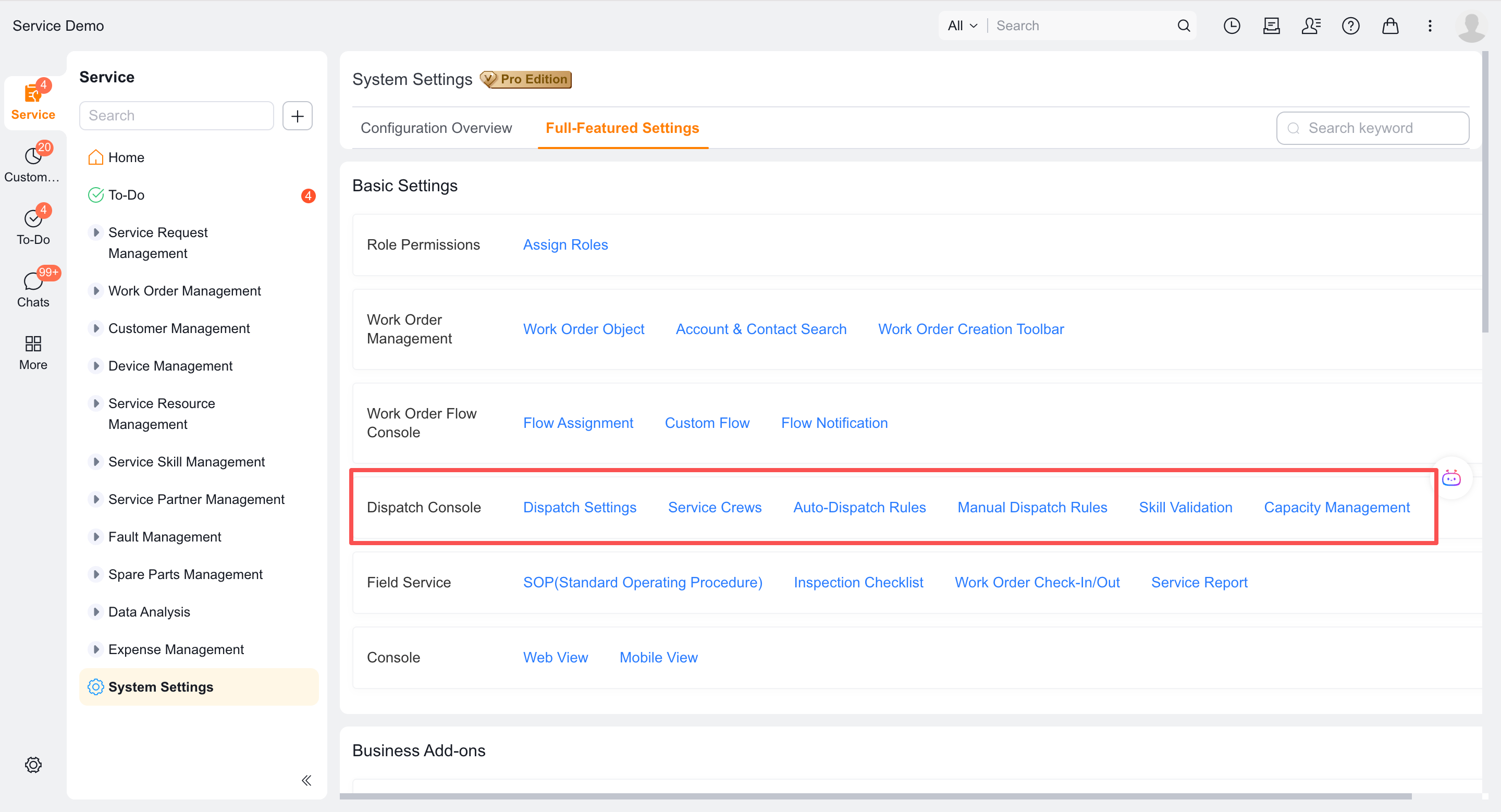Click the To-Do count badge showing 4
Viewport: 1501px width, 812px height.
[x=308, y=196]
